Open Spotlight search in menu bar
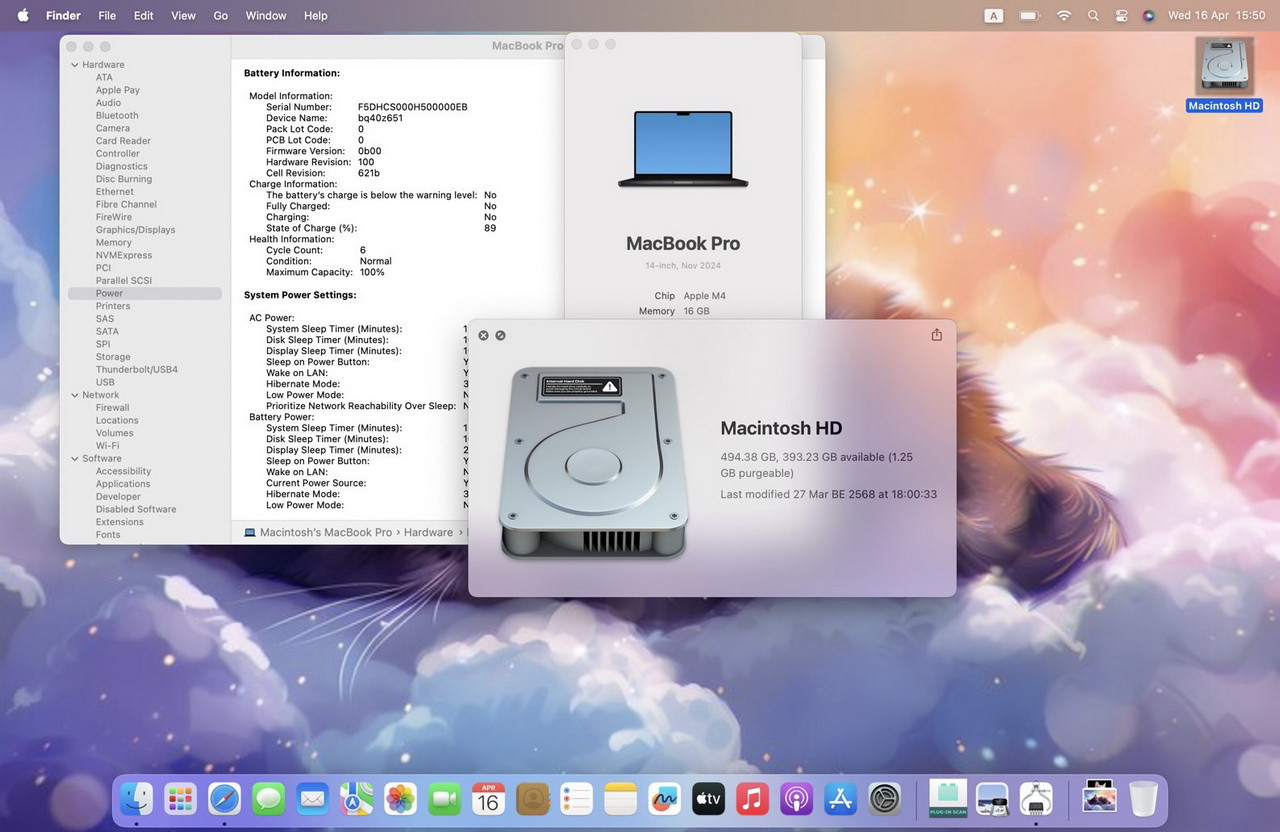The image size is (1280, 832). pos(1093,16)
